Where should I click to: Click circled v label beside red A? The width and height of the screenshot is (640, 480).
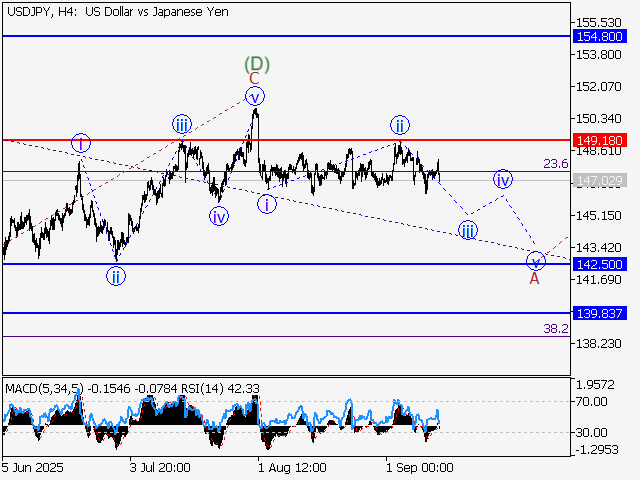click(x=537, y=261)
